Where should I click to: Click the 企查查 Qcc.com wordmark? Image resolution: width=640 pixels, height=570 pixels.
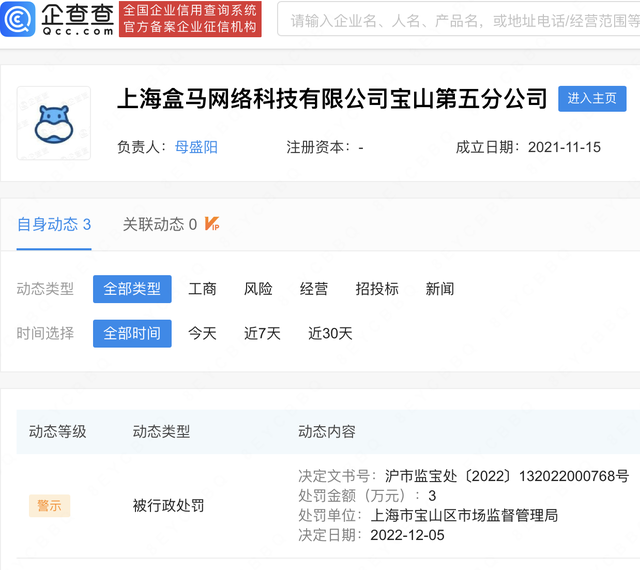(x=78, y=19)
